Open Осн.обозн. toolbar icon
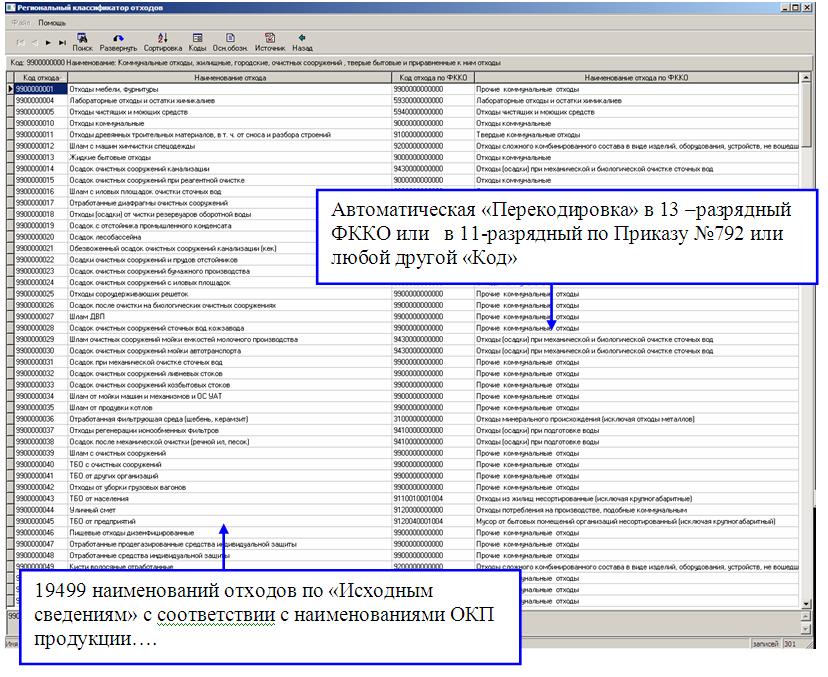 231,38
